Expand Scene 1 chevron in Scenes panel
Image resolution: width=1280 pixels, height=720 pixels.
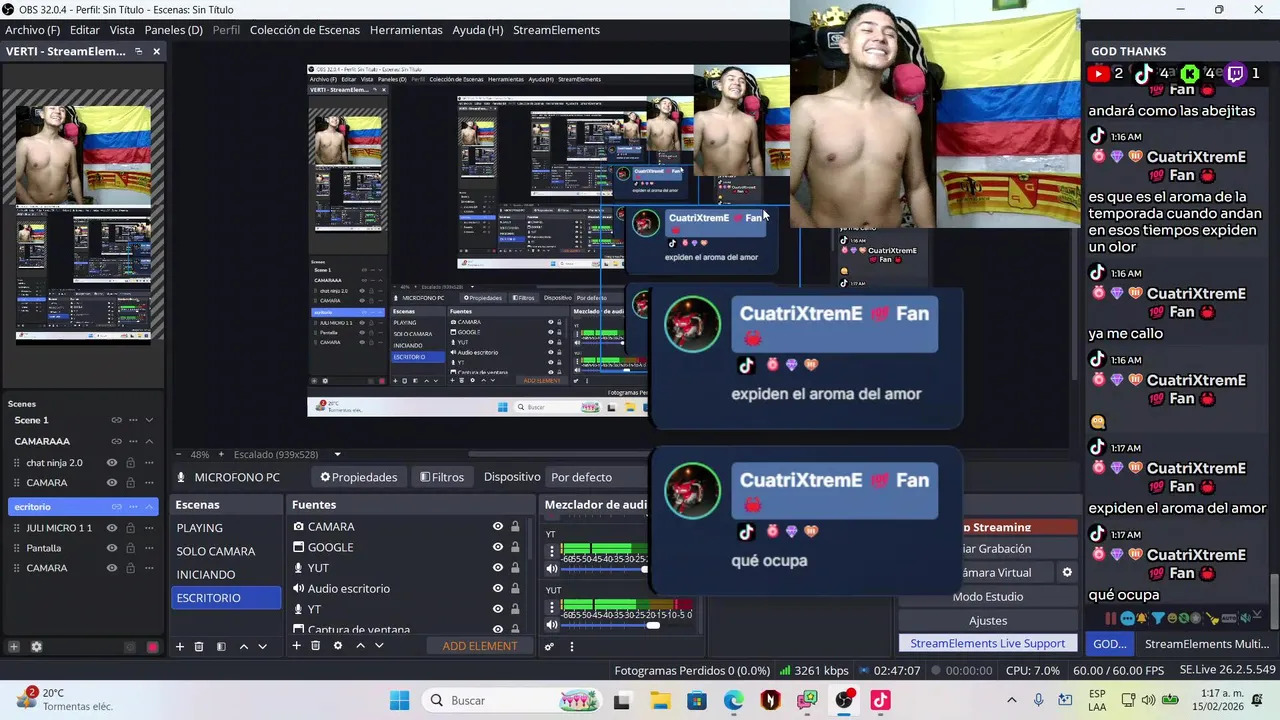[x=149, y=420]
